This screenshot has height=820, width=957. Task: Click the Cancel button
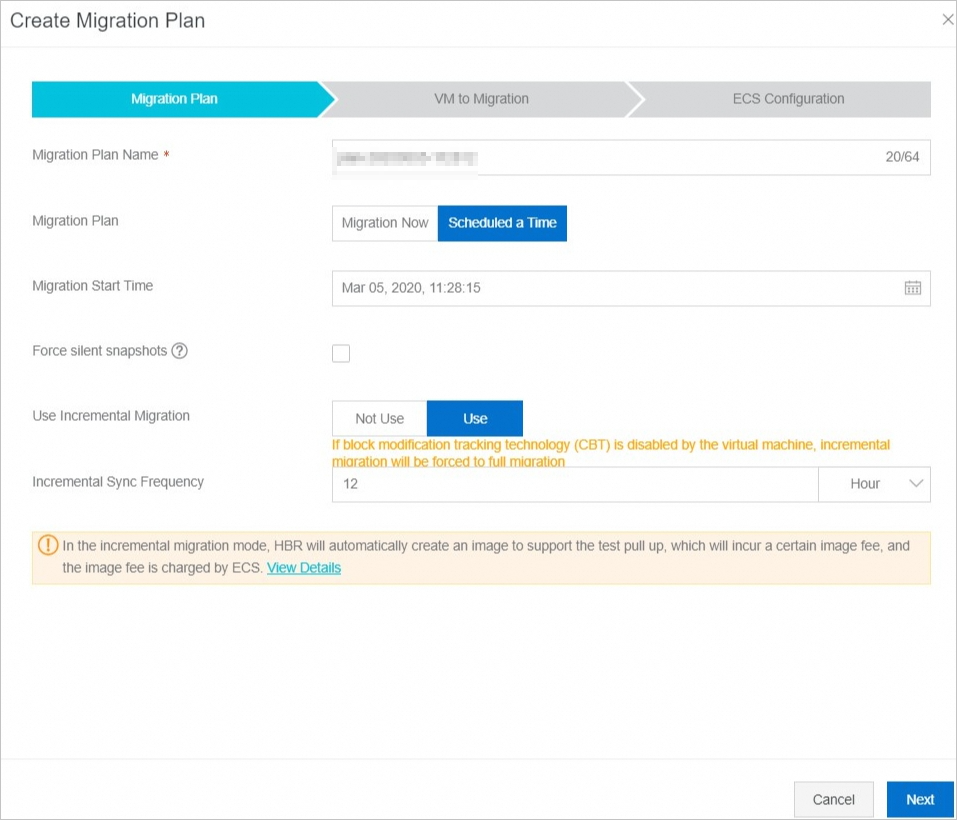click(x=834, y=799)
